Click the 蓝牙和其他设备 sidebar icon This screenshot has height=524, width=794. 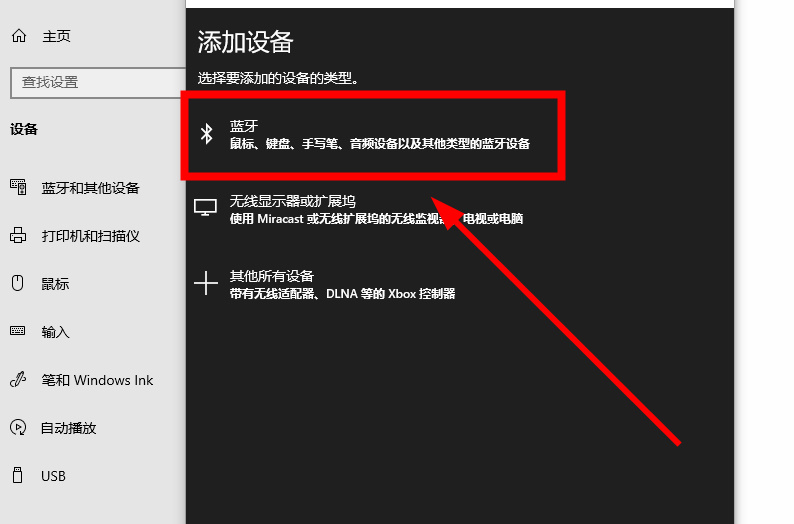pyautogui.click(x=18, y=187)
